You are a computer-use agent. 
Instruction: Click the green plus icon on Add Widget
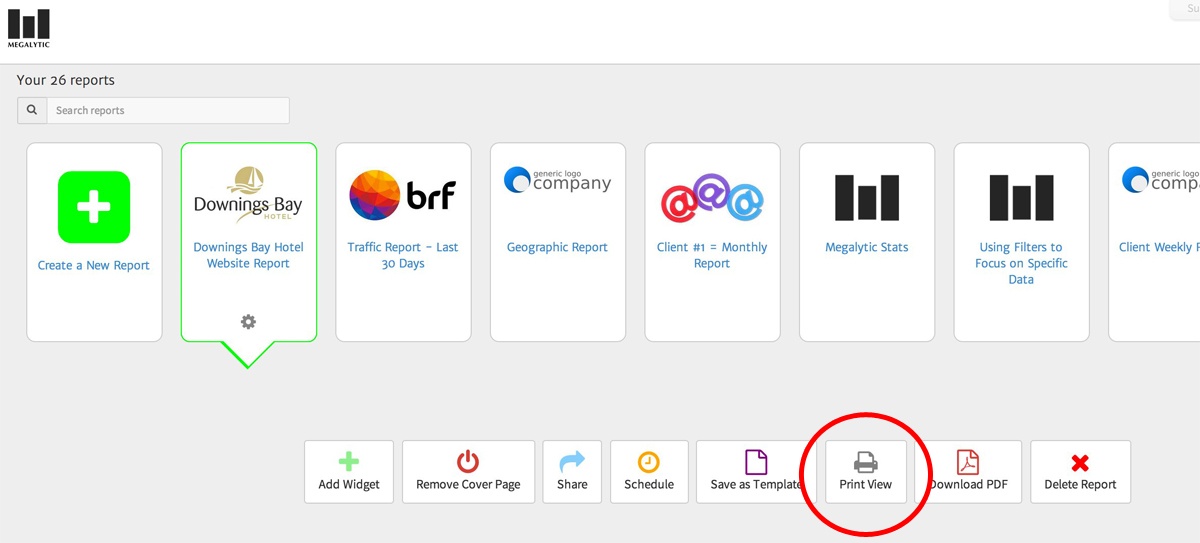coord(349,462)
